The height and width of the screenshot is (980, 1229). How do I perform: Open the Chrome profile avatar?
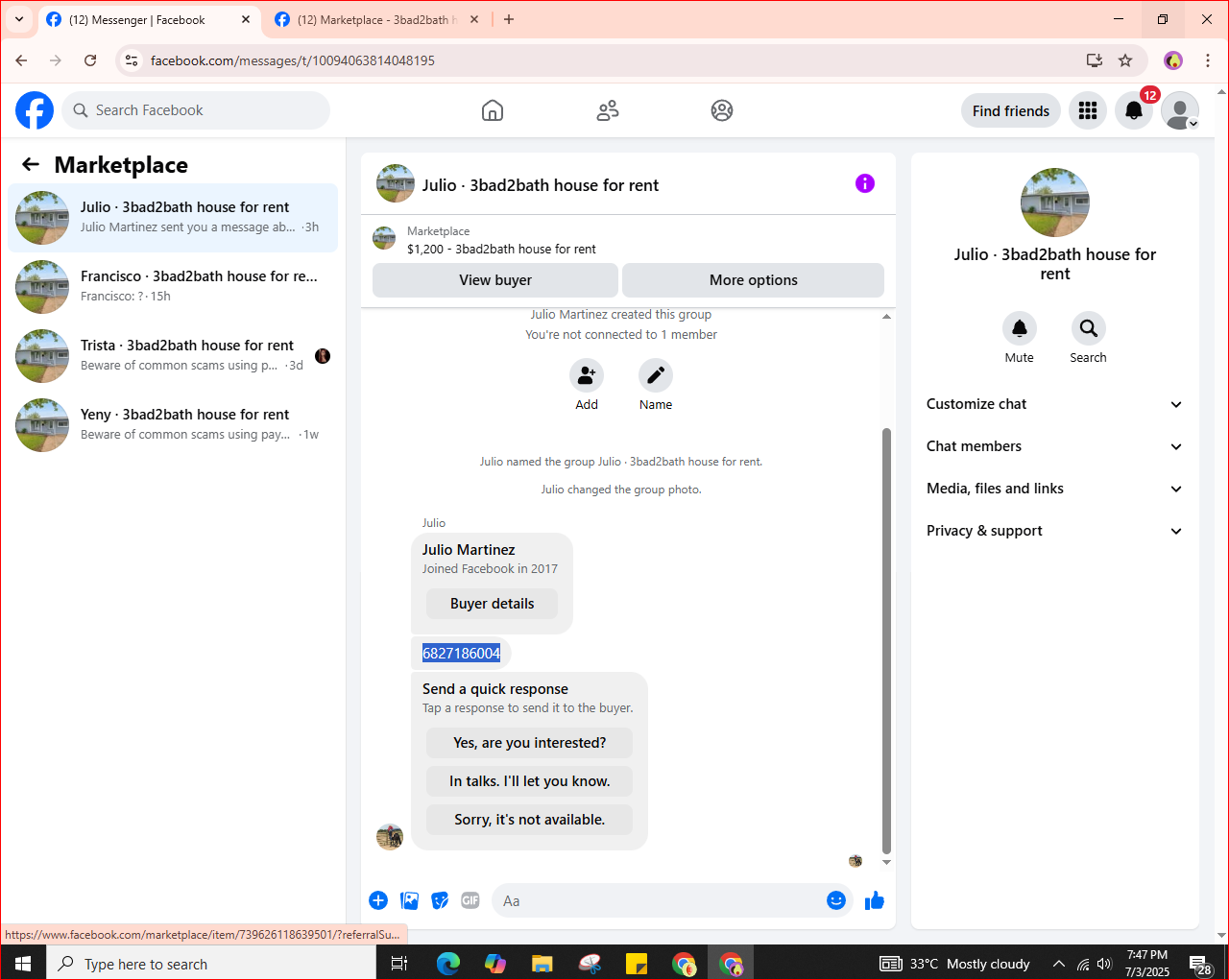(1173, 60)
